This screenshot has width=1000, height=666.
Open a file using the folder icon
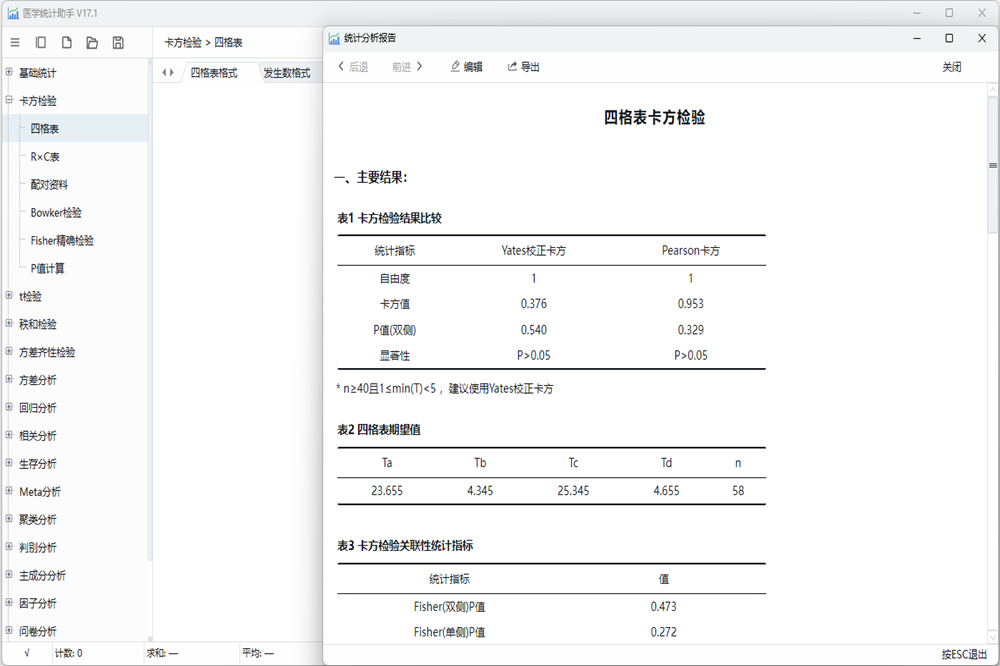click(x=92, y=43)
